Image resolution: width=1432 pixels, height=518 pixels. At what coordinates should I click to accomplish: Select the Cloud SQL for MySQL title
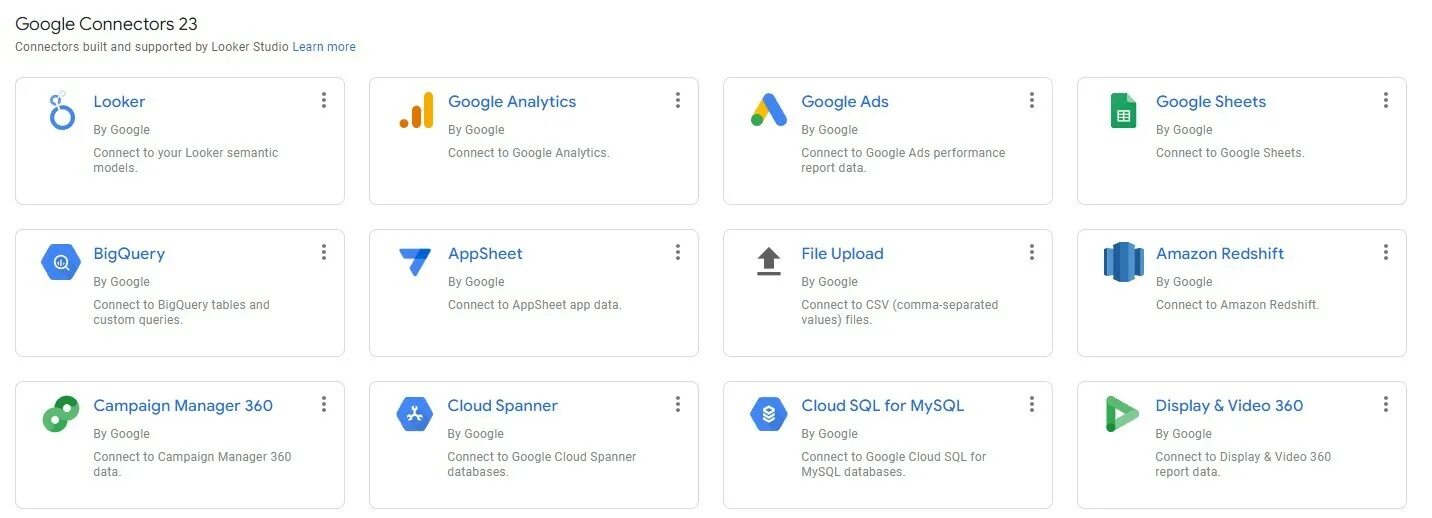point(882,406)
